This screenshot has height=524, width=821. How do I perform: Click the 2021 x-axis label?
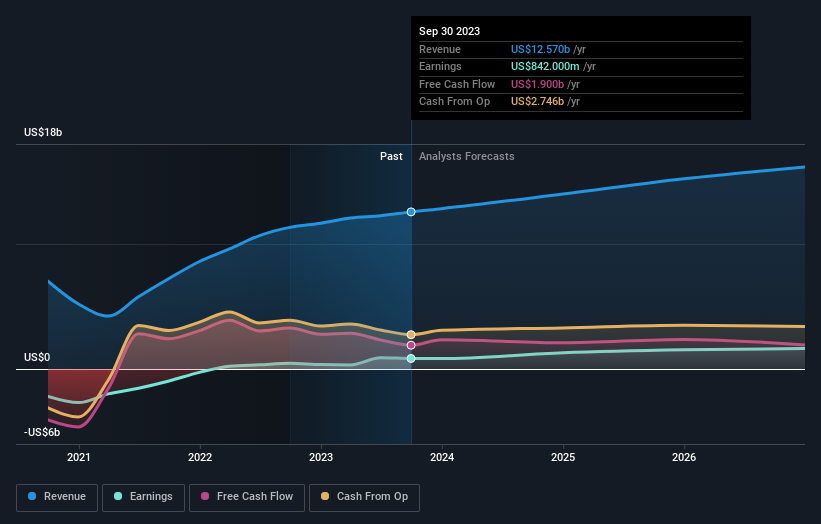tap(79, 458)
